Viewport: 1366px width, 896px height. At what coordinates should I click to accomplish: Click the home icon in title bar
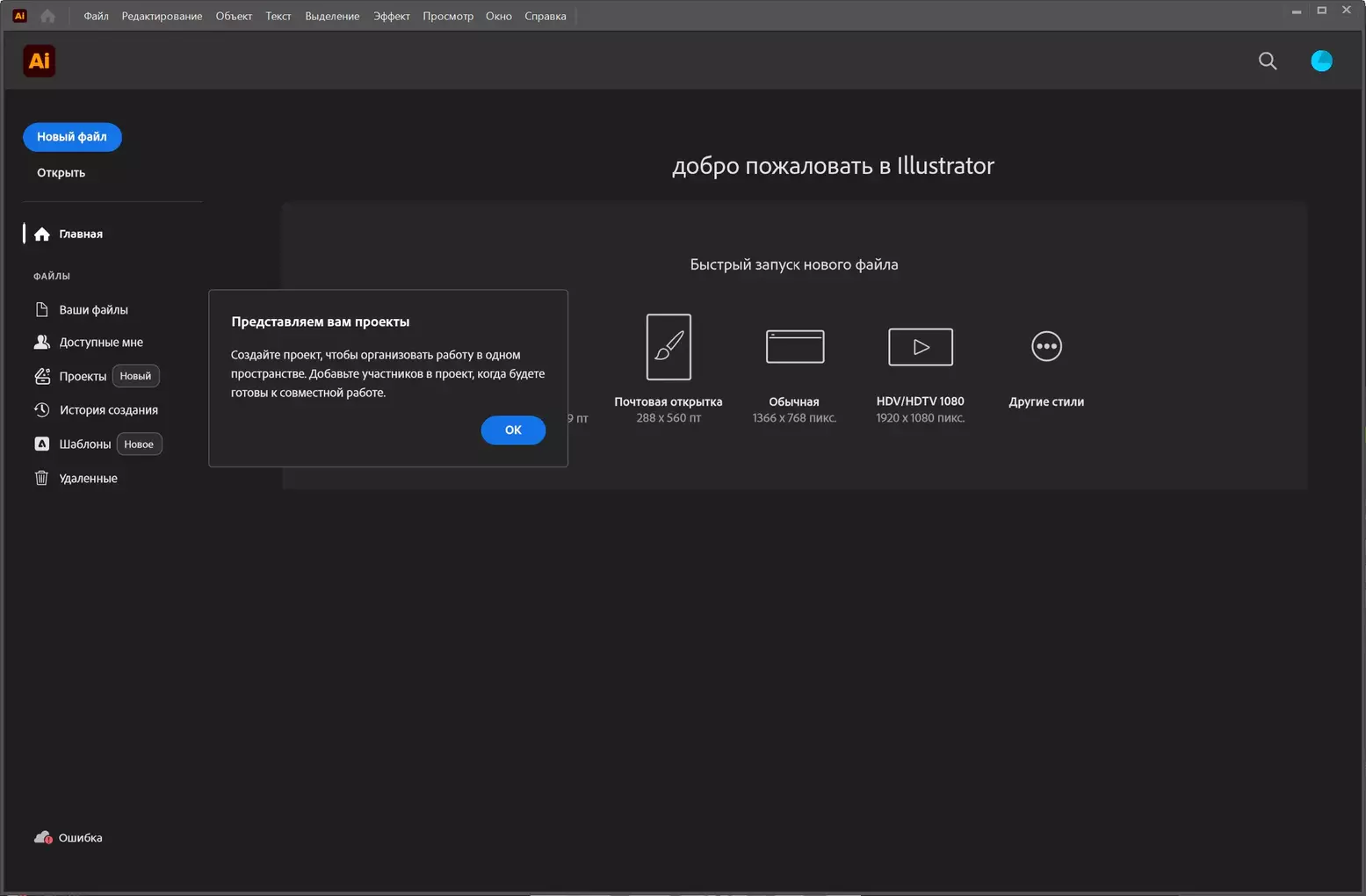point(47,16)
